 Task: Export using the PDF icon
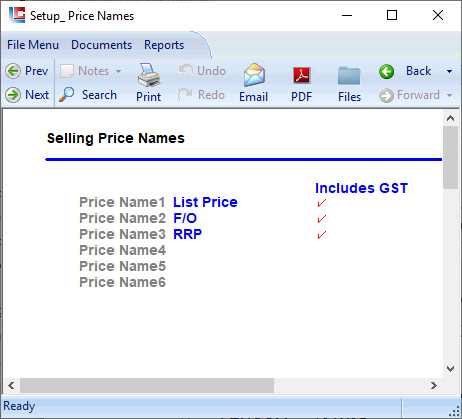[302, 75]
